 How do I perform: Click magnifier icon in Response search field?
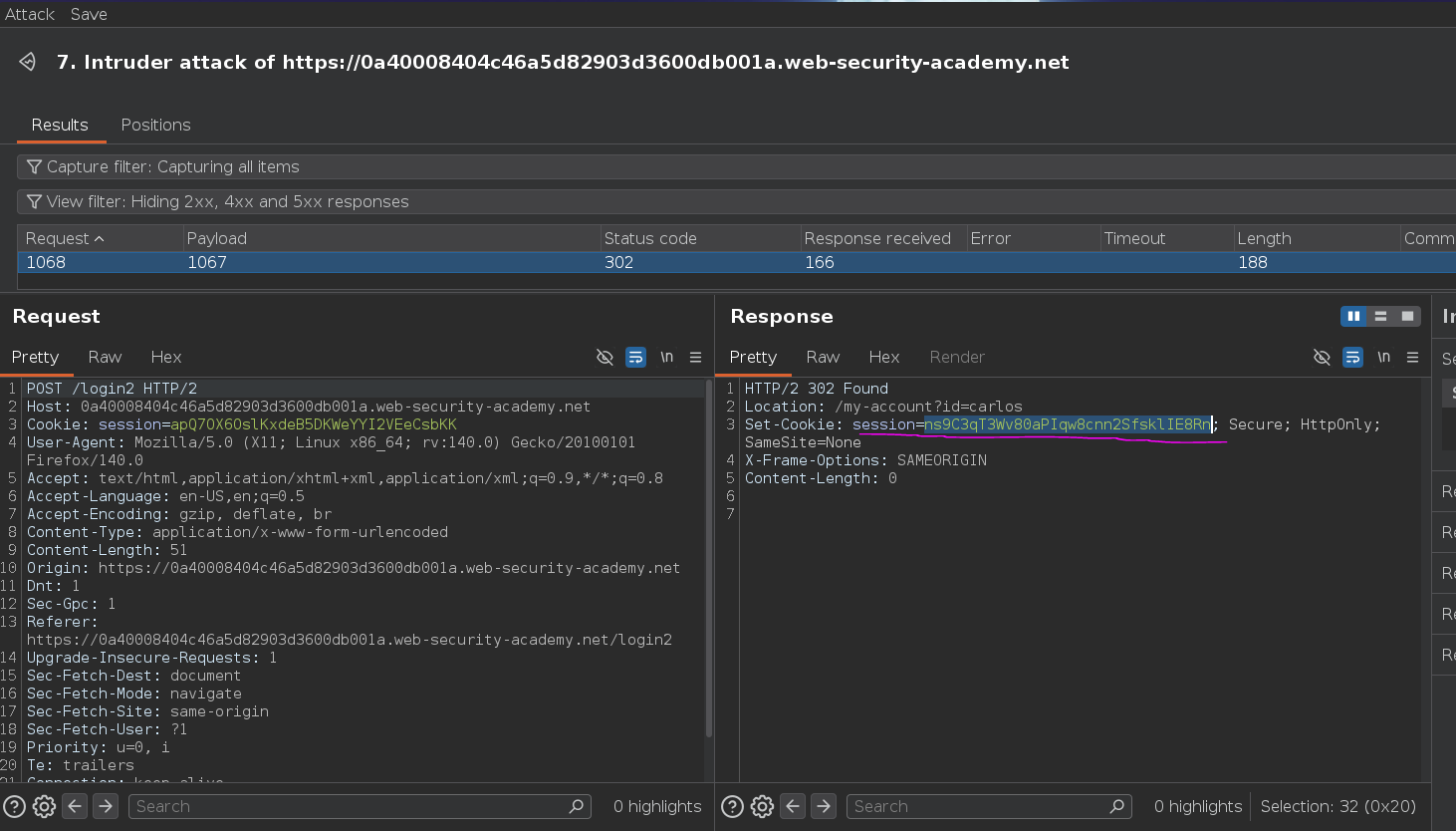pos(1116,806)
